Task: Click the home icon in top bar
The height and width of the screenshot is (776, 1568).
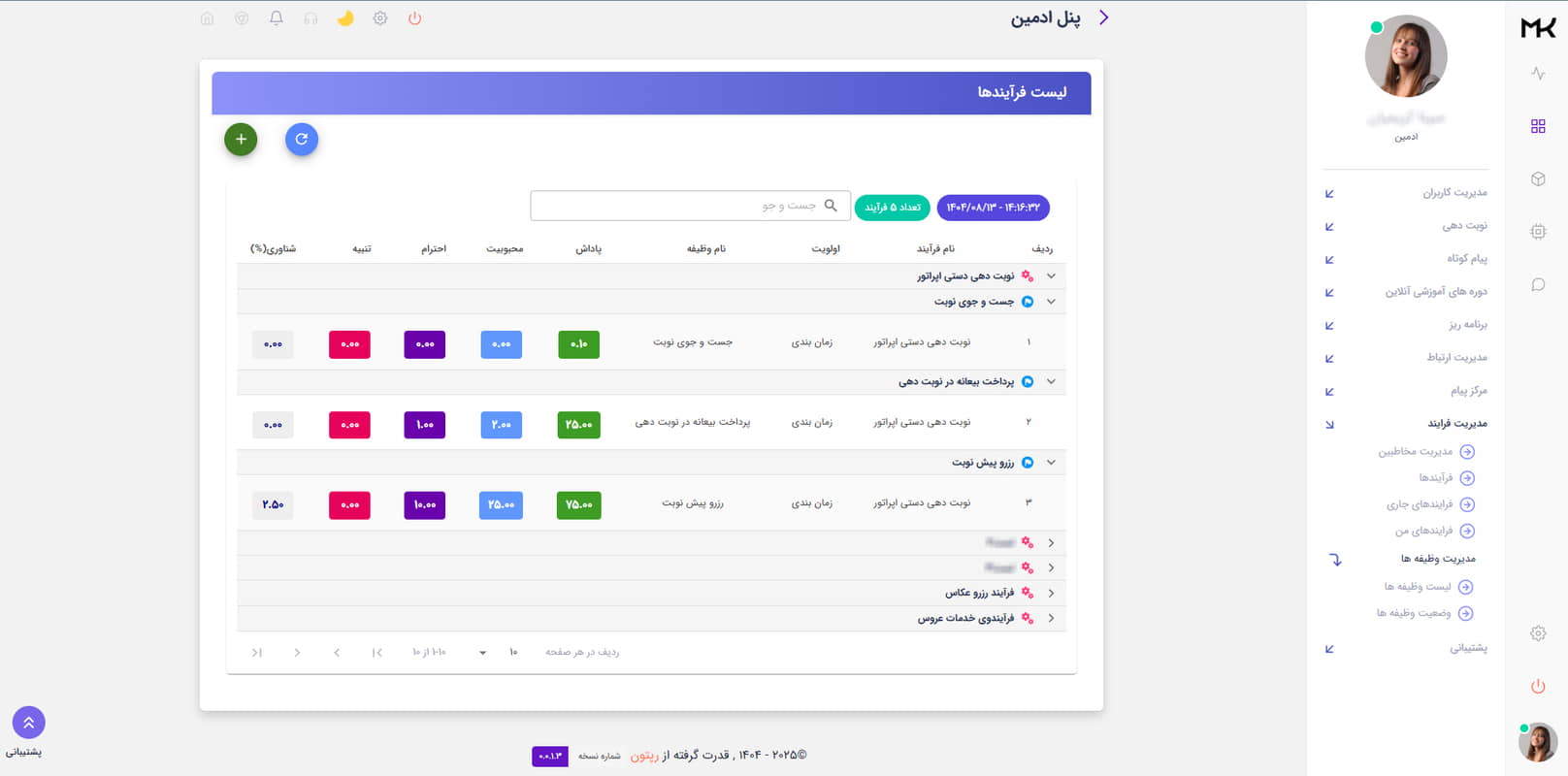Action: (x=207, y=18)
